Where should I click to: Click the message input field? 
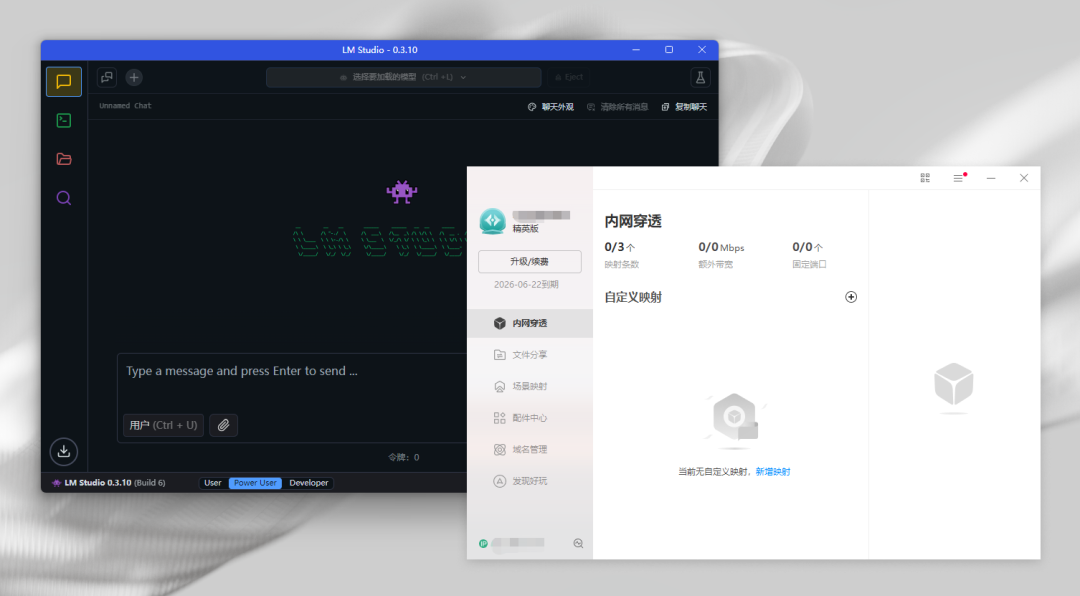point(293,371)
